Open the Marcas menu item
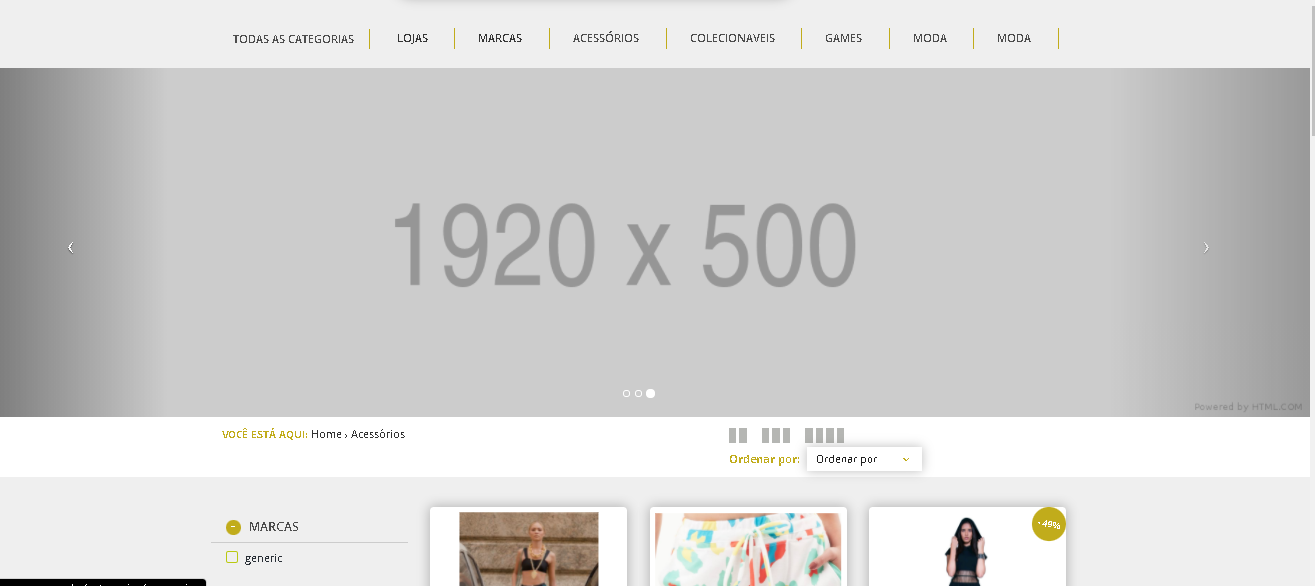This screenshot has width=1315, height=586. (500, 38)
